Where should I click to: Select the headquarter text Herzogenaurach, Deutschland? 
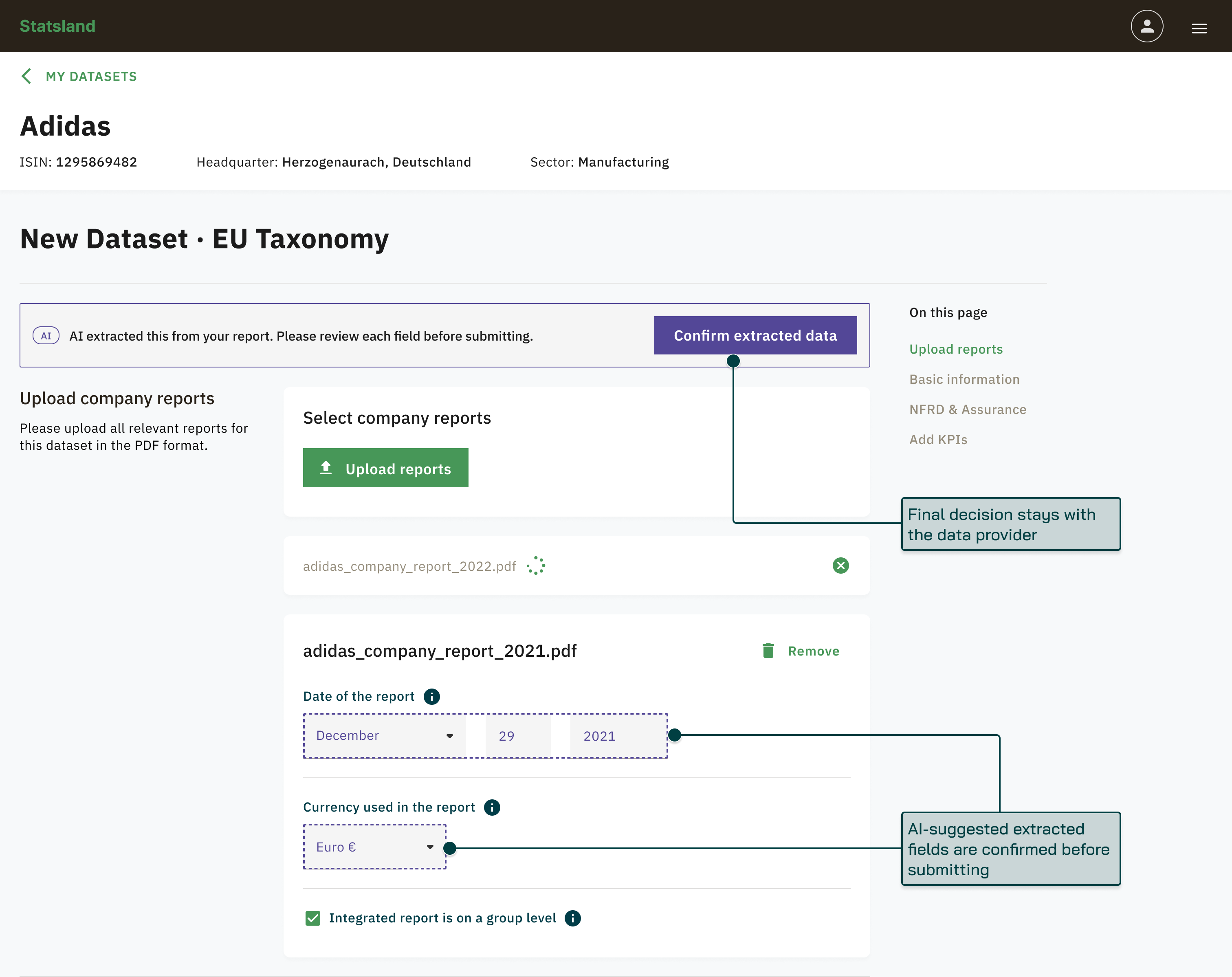376,162
